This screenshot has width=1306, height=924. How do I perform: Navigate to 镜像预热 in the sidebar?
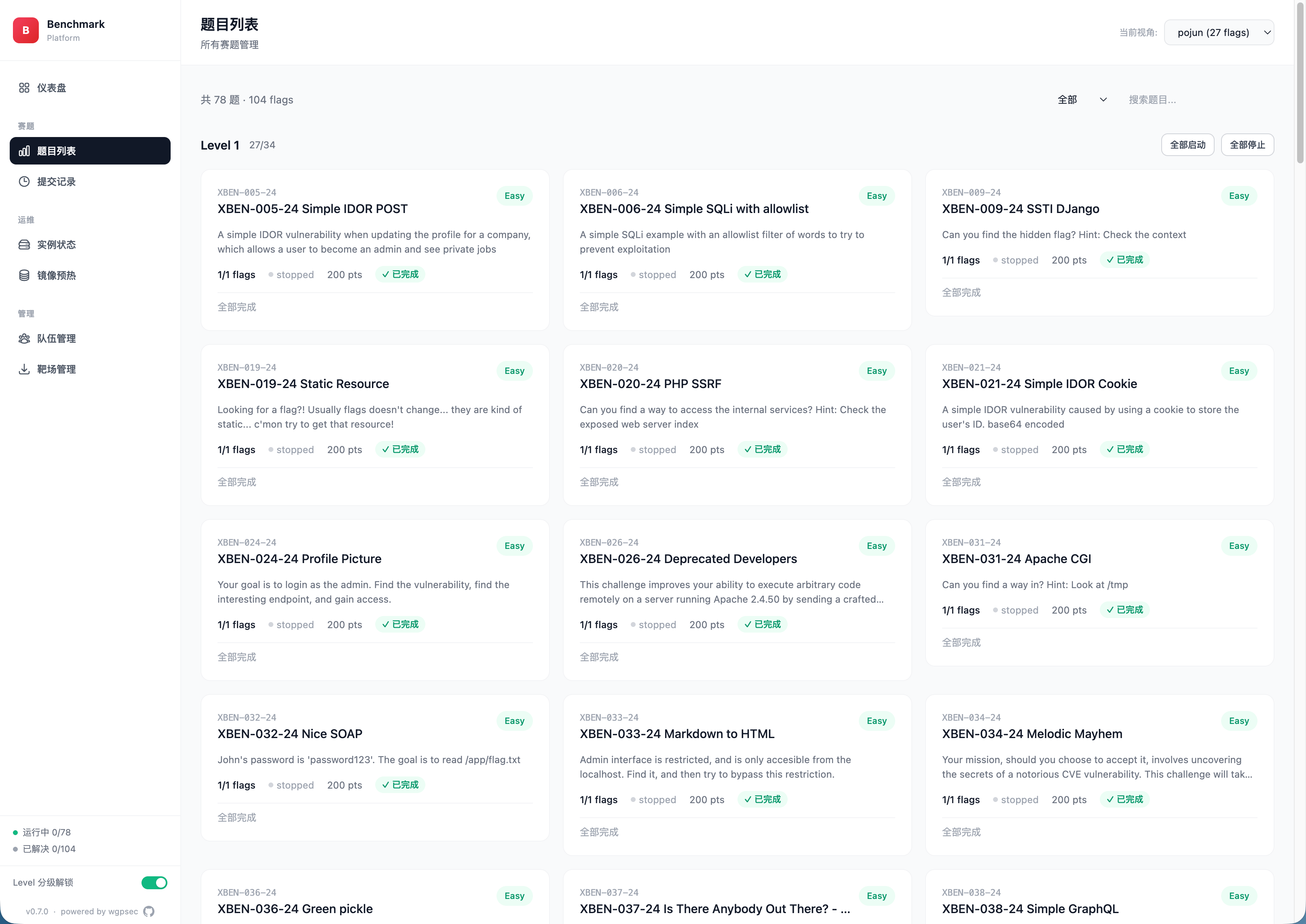pos(90,275)
